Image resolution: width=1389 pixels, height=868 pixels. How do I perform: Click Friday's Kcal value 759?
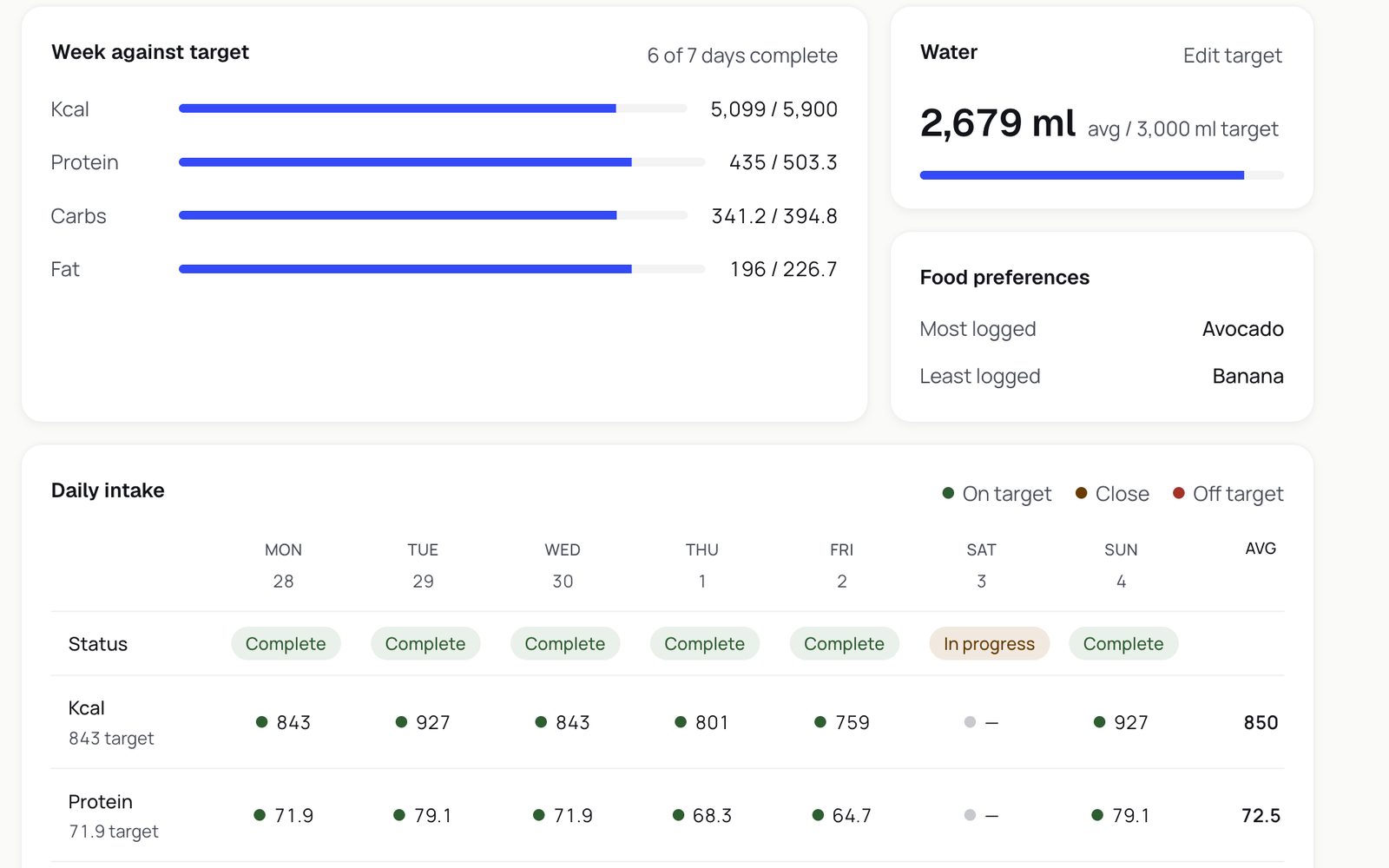(852, 722)
